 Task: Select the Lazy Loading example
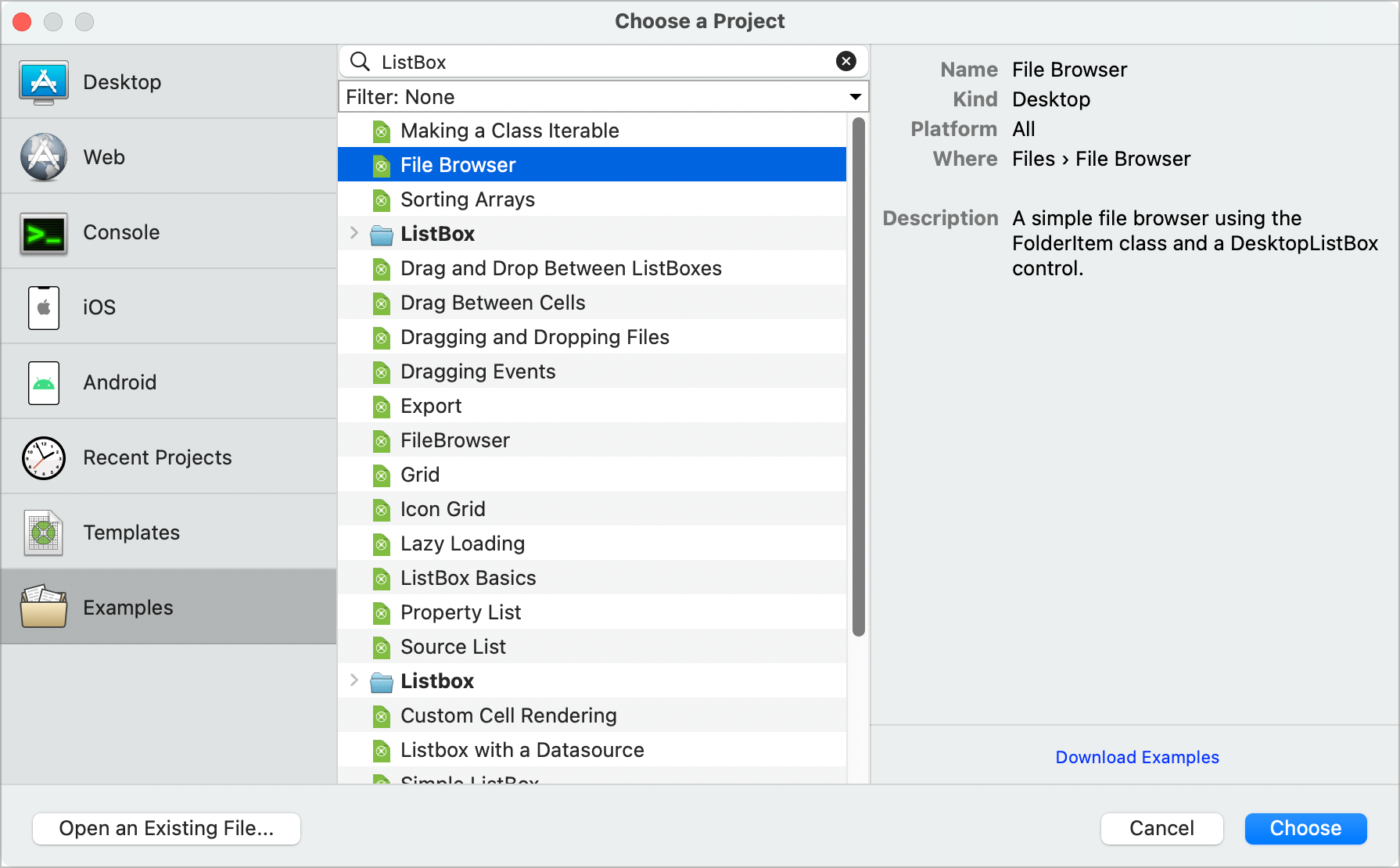(x=462, y=543)
